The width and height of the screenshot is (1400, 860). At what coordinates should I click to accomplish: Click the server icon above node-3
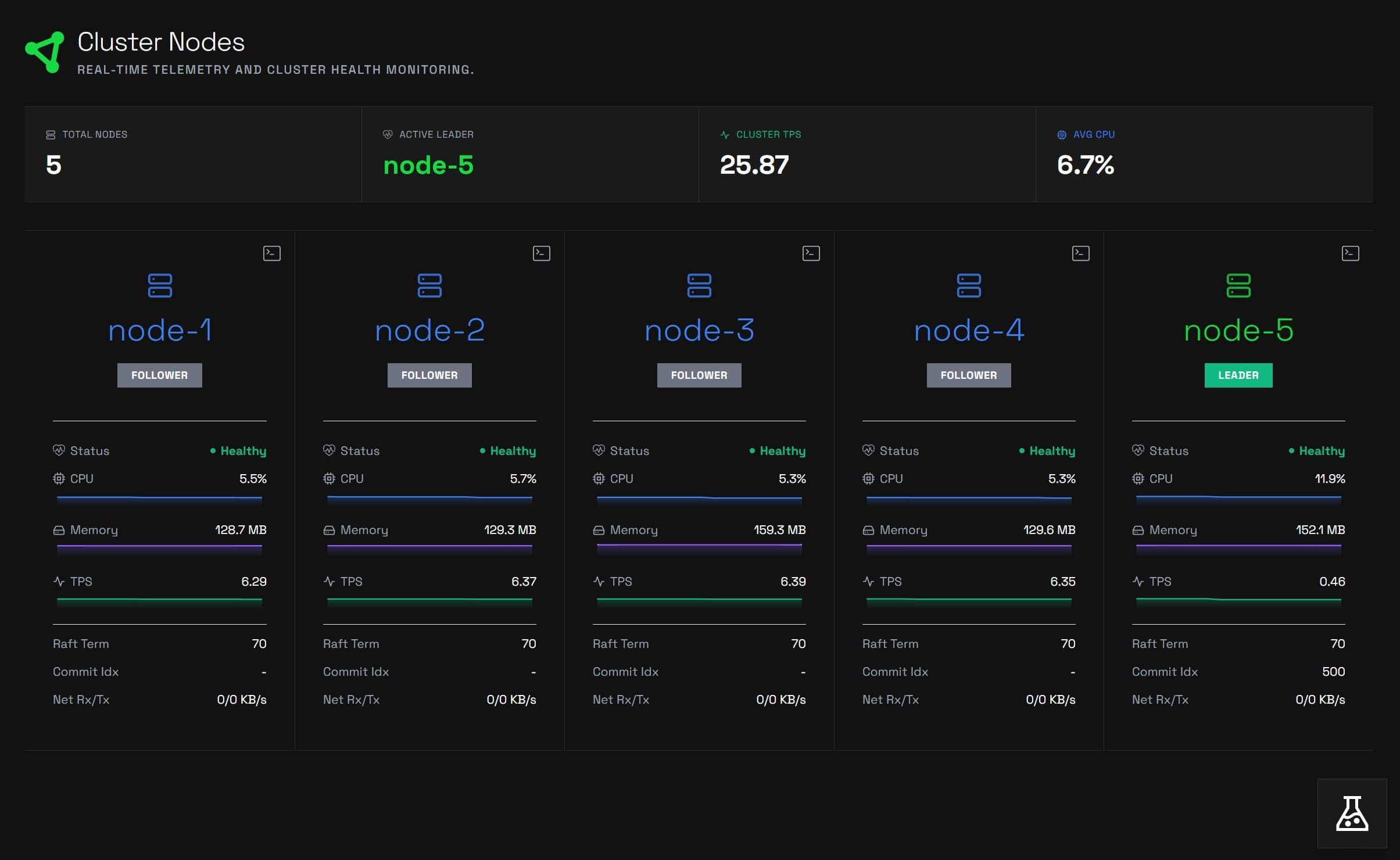pos(699,285)
